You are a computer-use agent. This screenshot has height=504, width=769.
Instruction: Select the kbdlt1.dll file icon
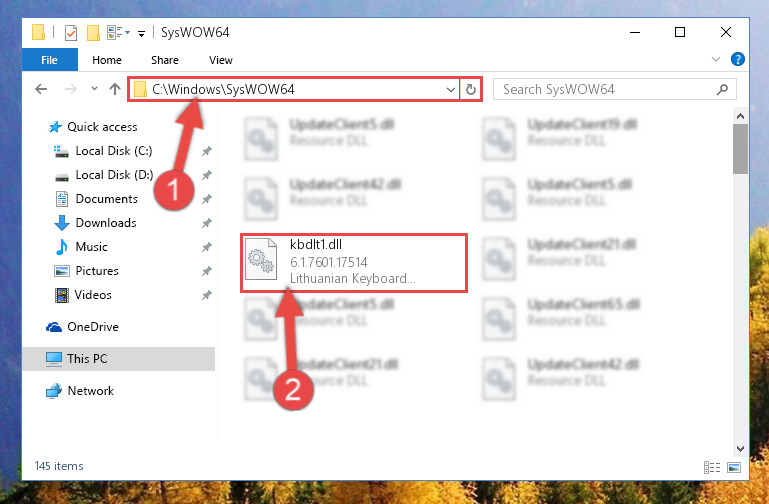260,259
